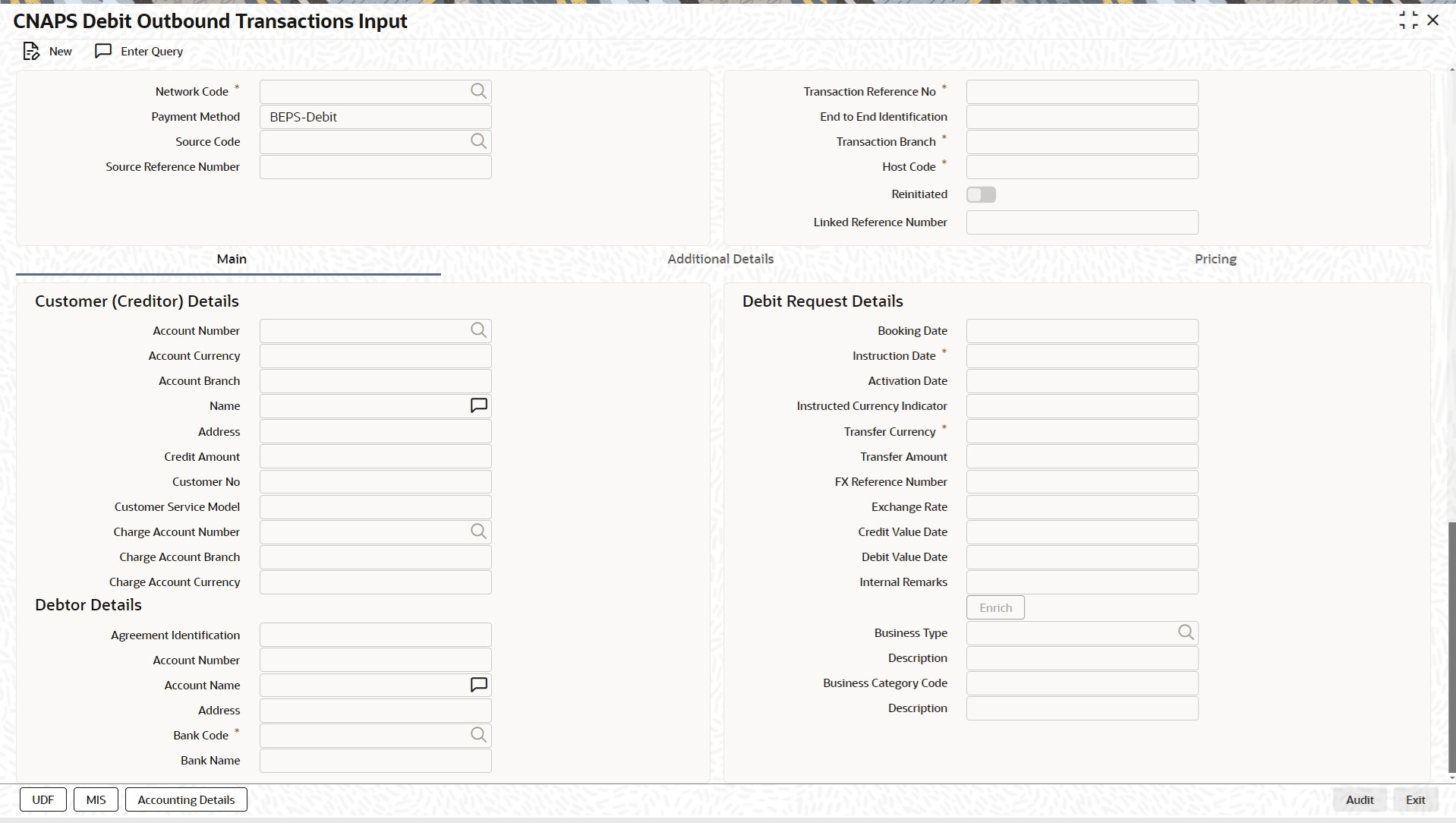
Task: Collapse the window using the restore icon
Action: [1408, 20]
